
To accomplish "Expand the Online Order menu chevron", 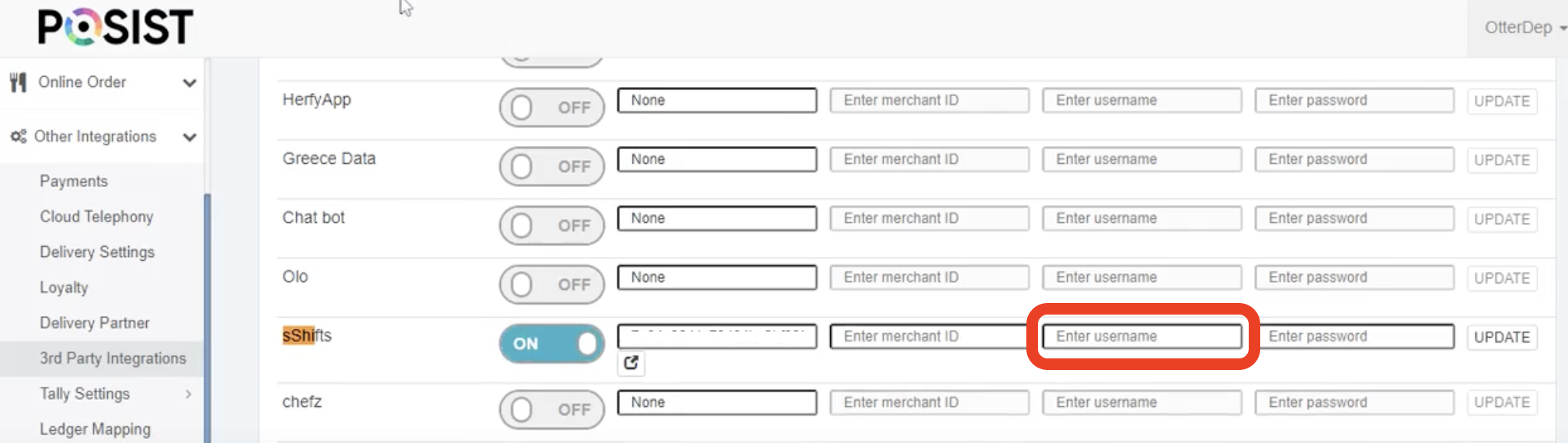I will 189,82.
